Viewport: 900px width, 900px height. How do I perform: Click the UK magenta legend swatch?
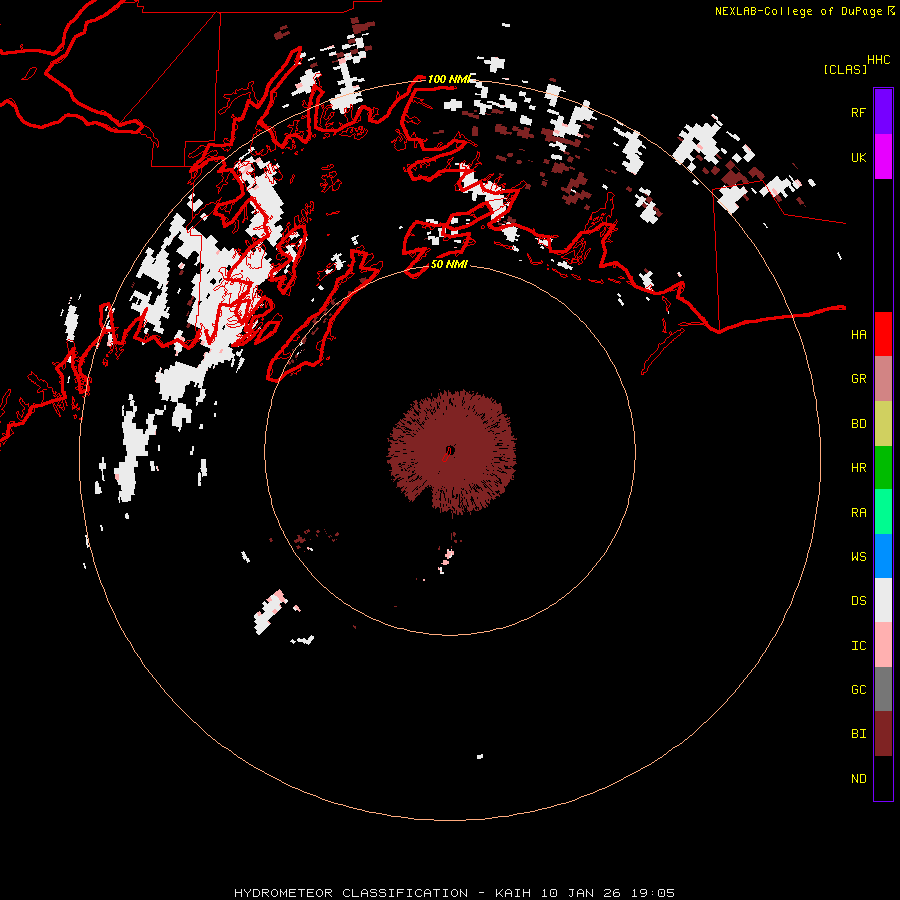(883, 157)
